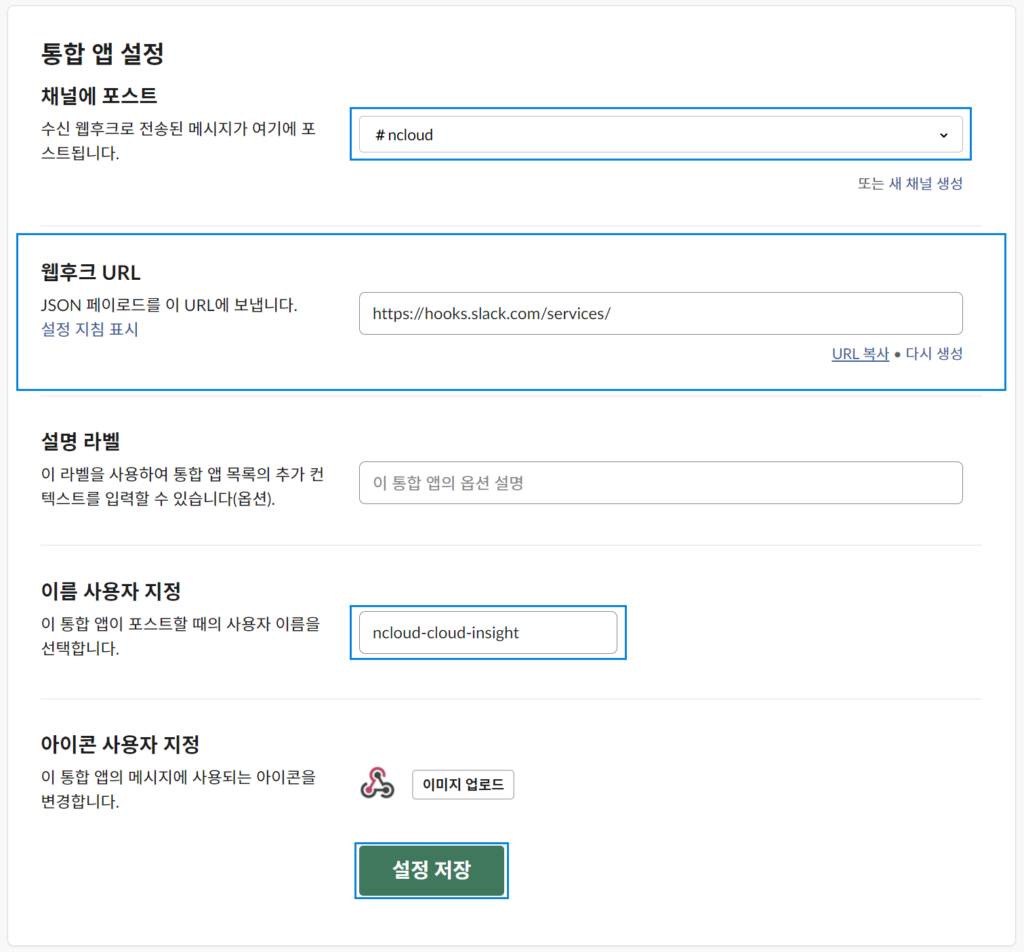Regenerate the webhook URL via 다시 생성

coord(932,353)
